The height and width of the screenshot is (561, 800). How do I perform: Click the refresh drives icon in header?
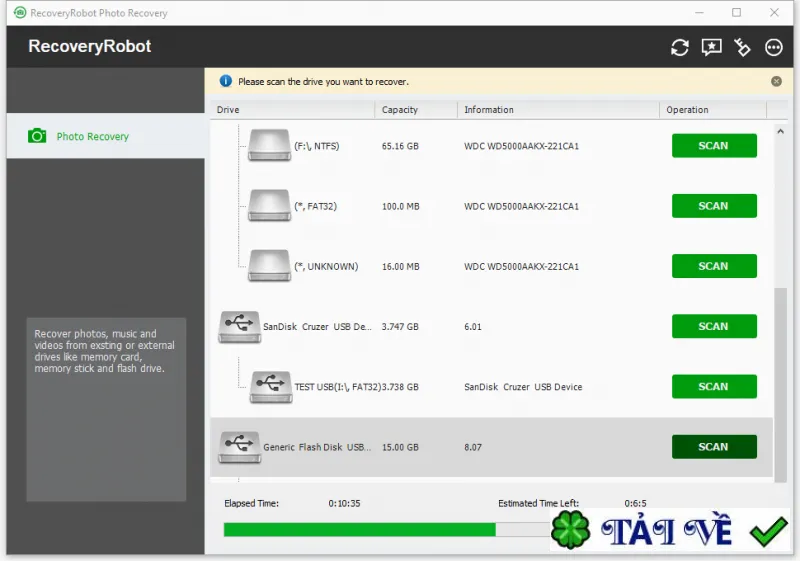point(680,47)
